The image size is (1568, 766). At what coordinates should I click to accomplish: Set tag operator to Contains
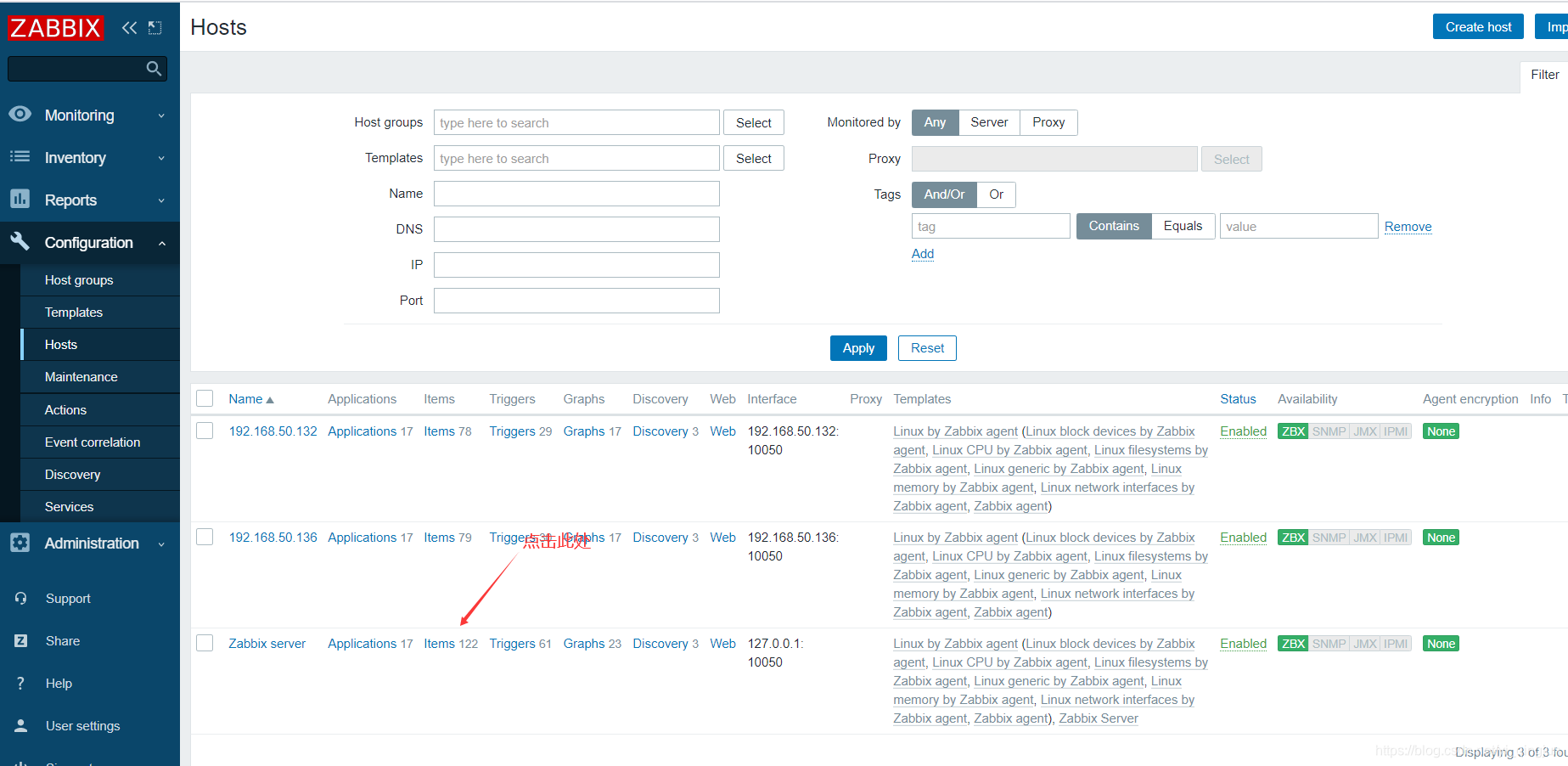point(1114,226)
